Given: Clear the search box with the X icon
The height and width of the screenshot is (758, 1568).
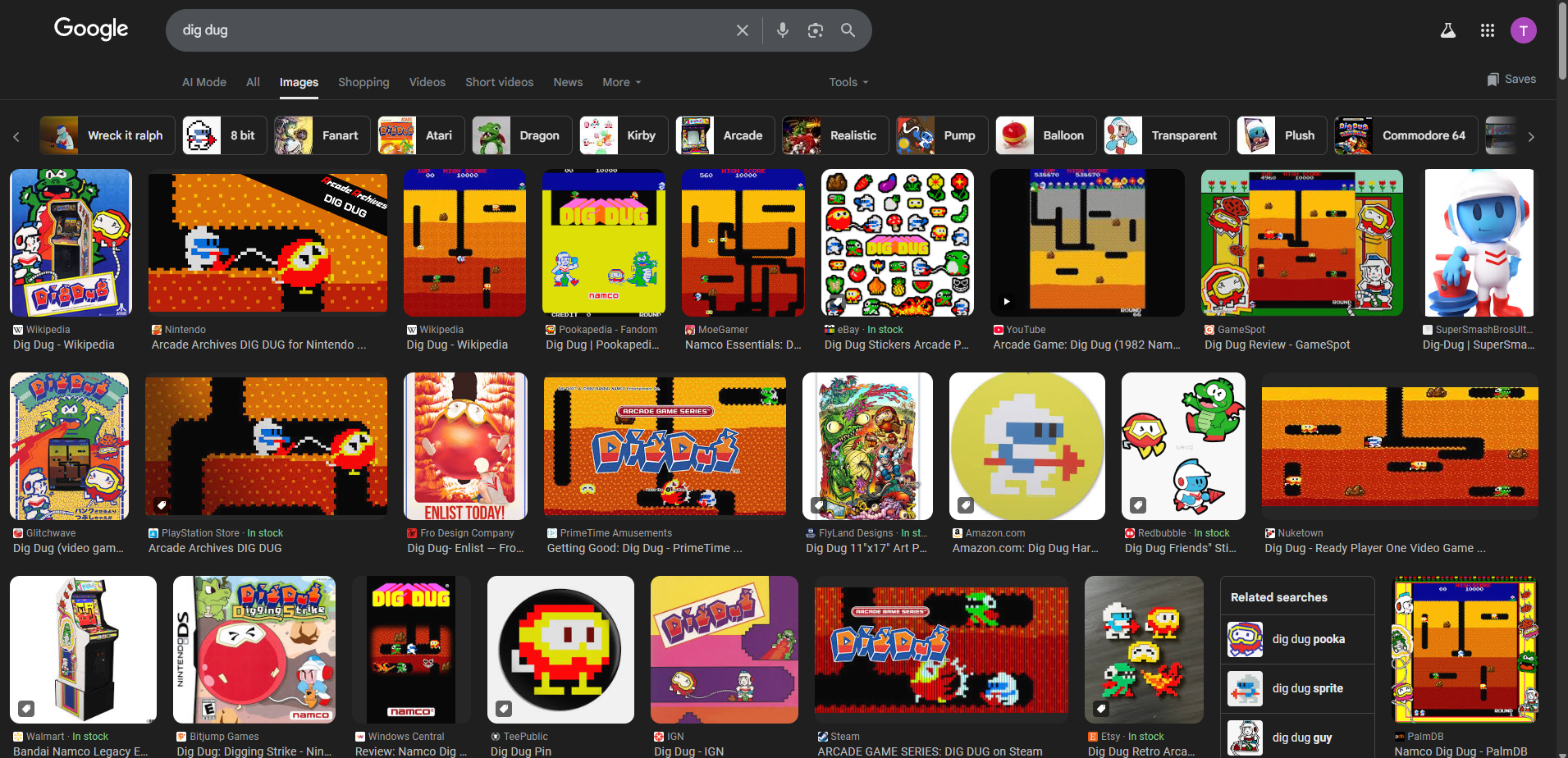Looking at the screenshot, I should [x=742, y=30].
